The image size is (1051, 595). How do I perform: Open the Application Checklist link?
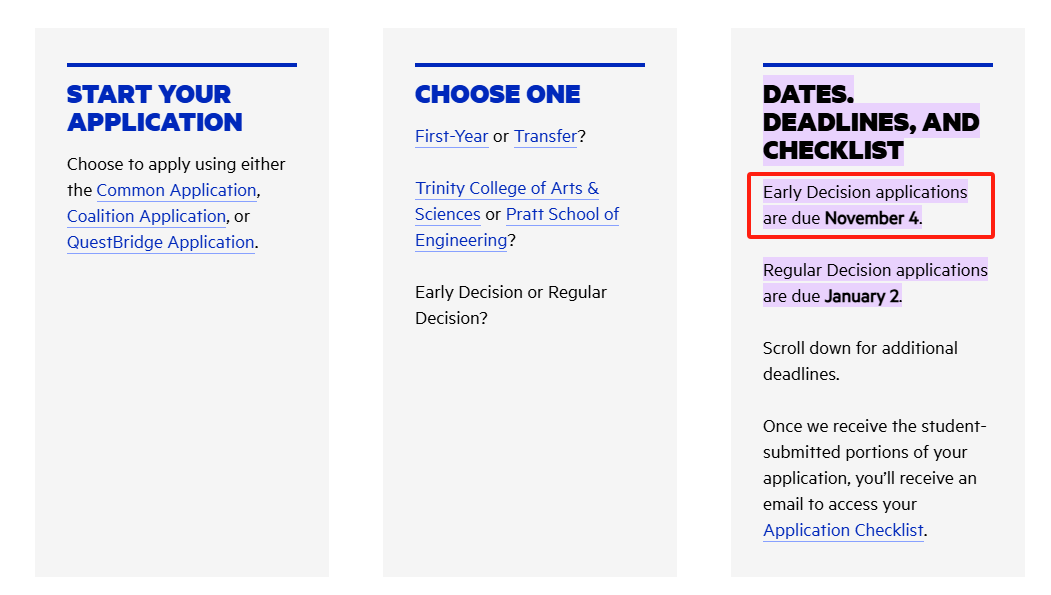click(843, 531)
